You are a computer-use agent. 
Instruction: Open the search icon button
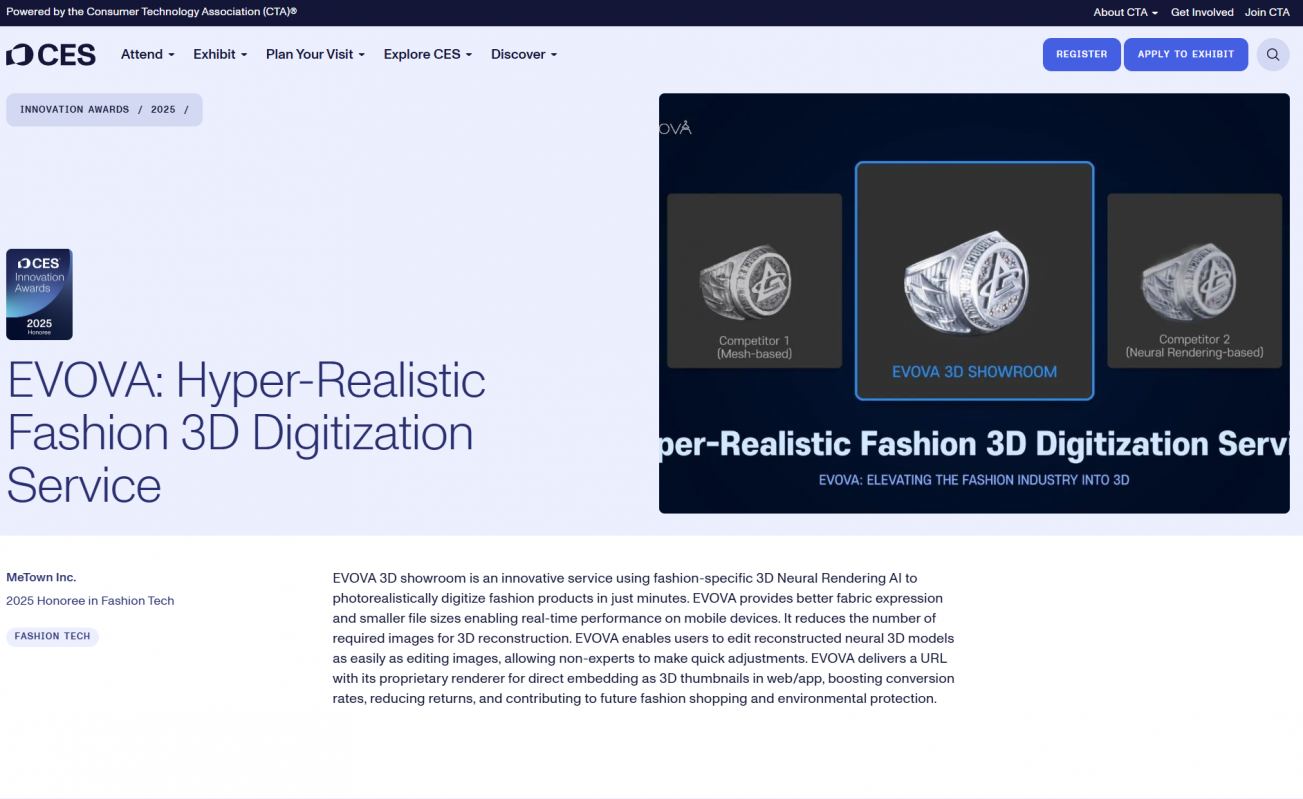[1272, 55]
